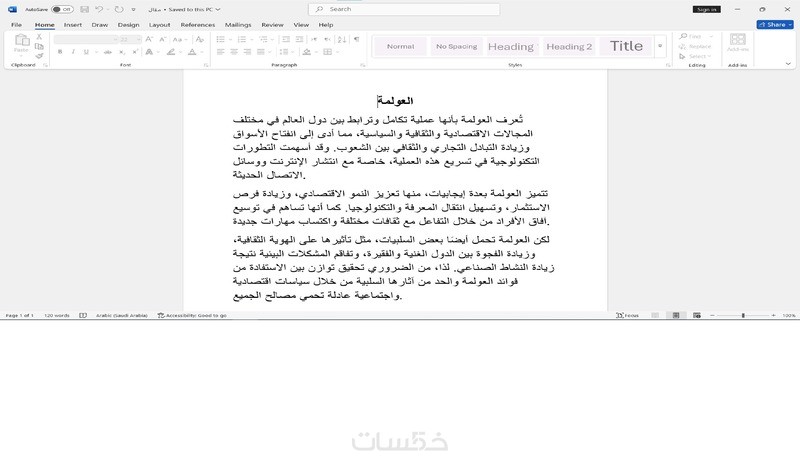Click the Share button
The height and width of the screenshot is (460, 800).
coord(775,24)
